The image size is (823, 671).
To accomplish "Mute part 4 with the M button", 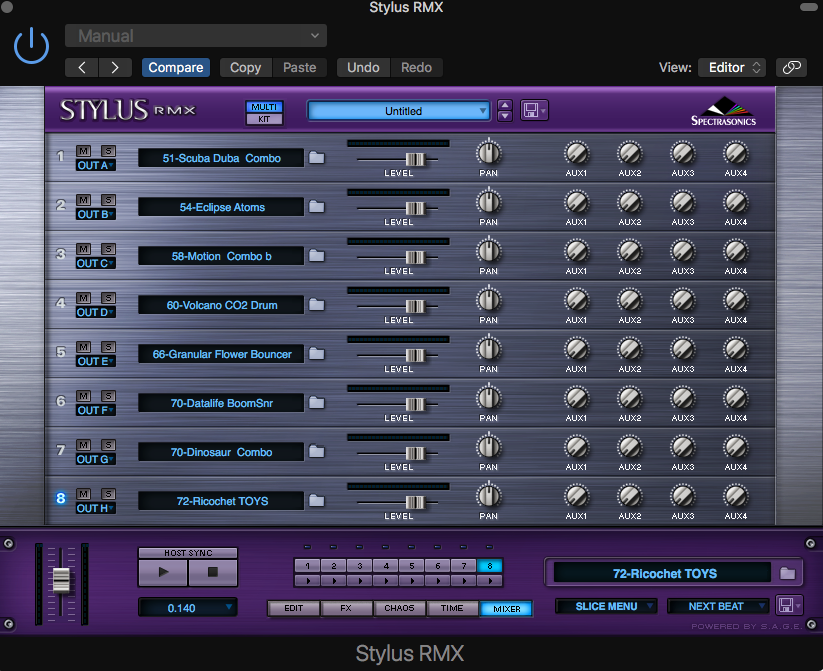I will point(83,298).
